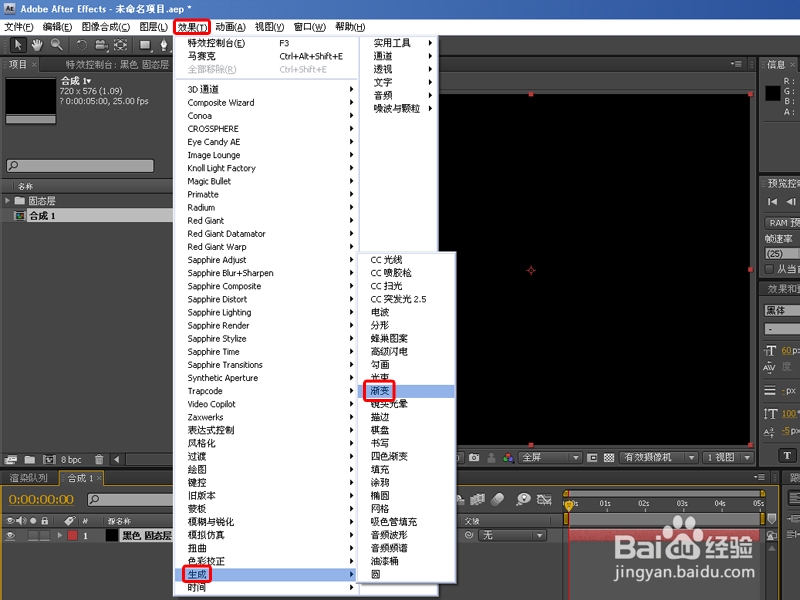Click the Interpret Footage icon in project panel

(x=11, y=460)
